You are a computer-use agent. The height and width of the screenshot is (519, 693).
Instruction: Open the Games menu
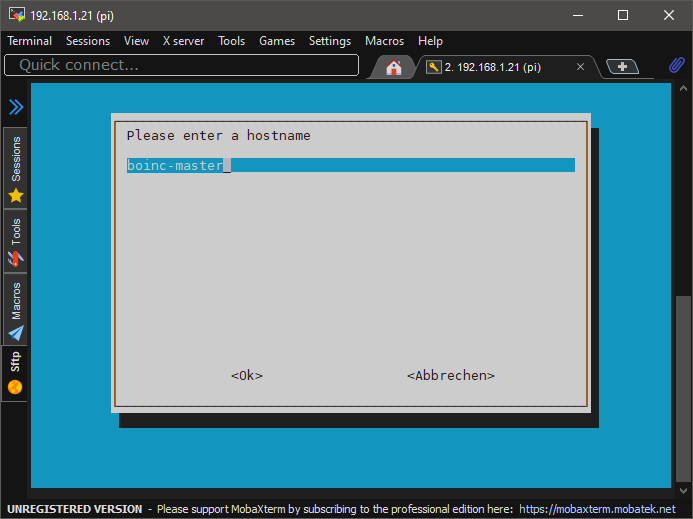point(277,41)
